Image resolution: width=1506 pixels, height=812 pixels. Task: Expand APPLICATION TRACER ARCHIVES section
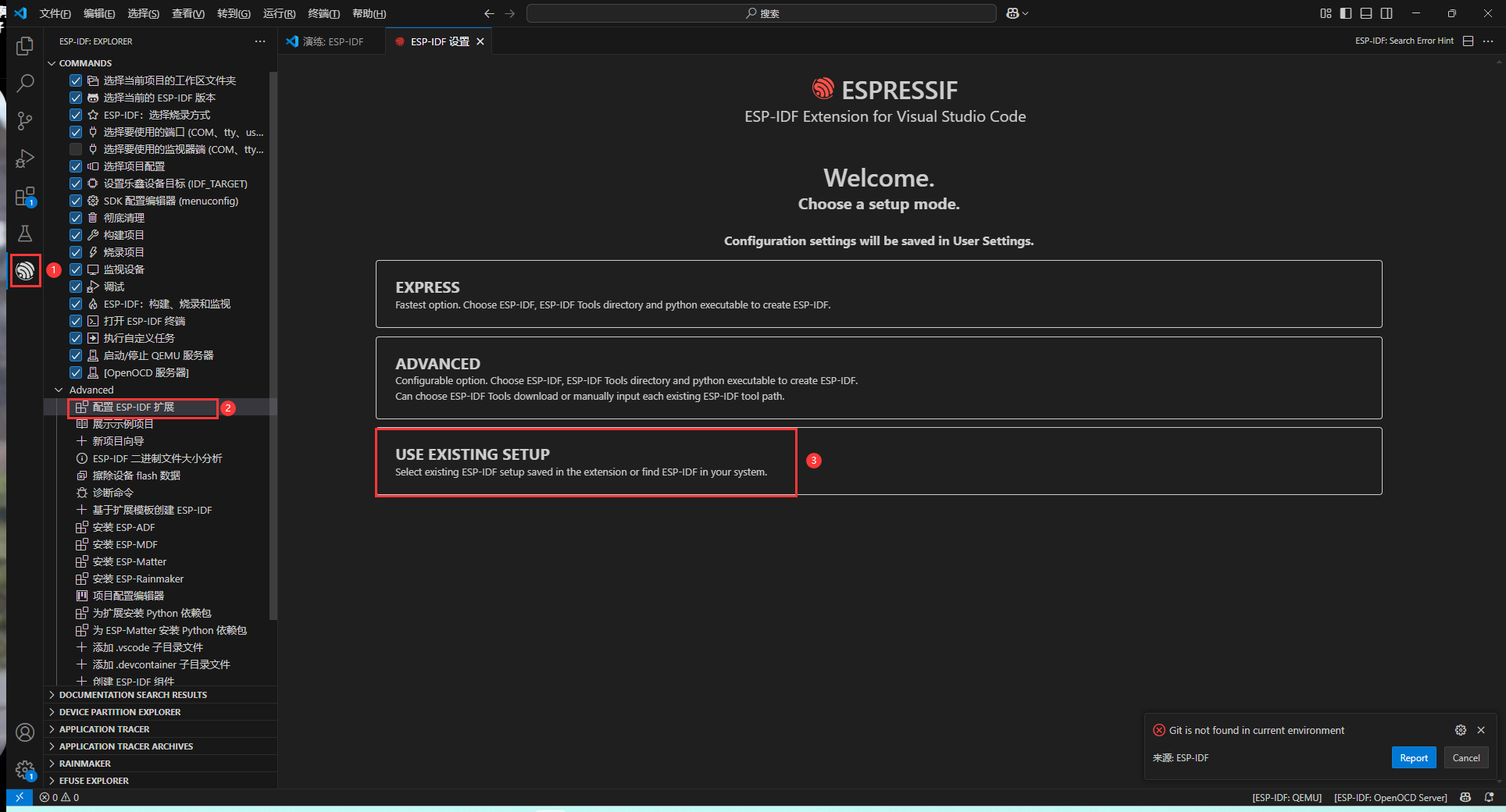pos(160,746)
